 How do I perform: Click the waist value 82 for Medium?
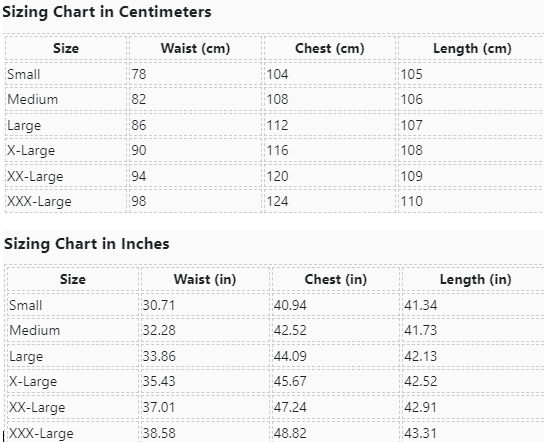pyautogui.click(x=139, y=100)
